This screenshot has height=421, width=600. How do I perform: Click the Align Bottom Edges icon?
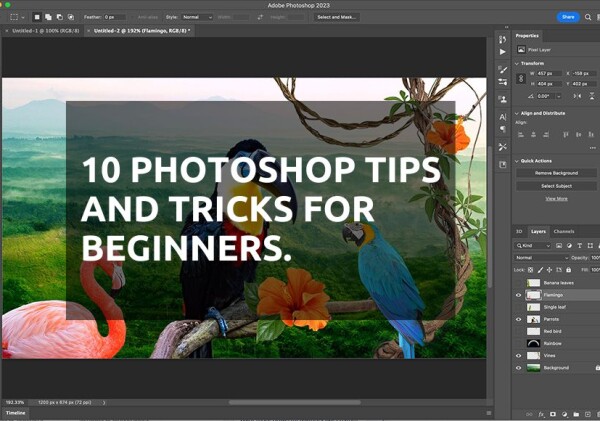[x=591, y=134]
